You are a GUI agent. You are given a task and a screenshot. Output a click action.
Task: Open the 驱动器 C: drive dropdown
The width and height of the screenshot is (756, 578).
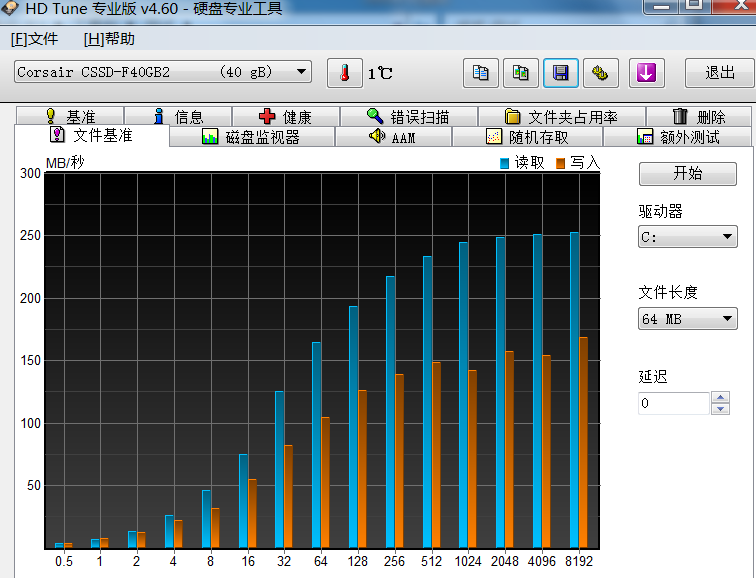pyautogui.click(x=687, y=237)
